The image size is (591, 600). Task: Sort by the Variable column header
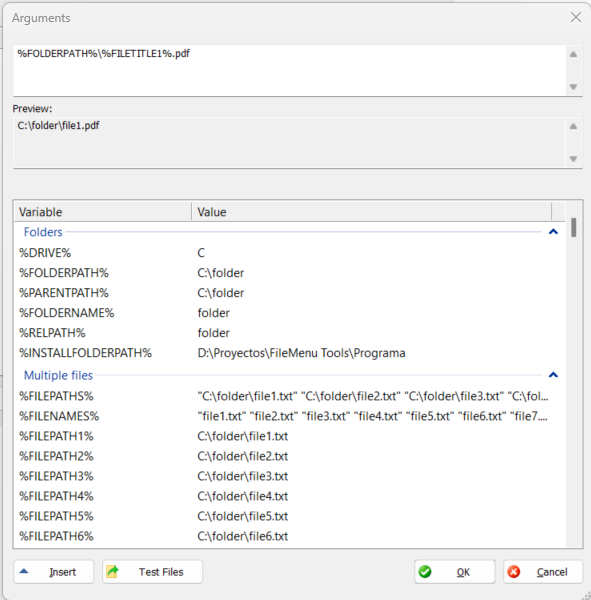click(103, 212)
